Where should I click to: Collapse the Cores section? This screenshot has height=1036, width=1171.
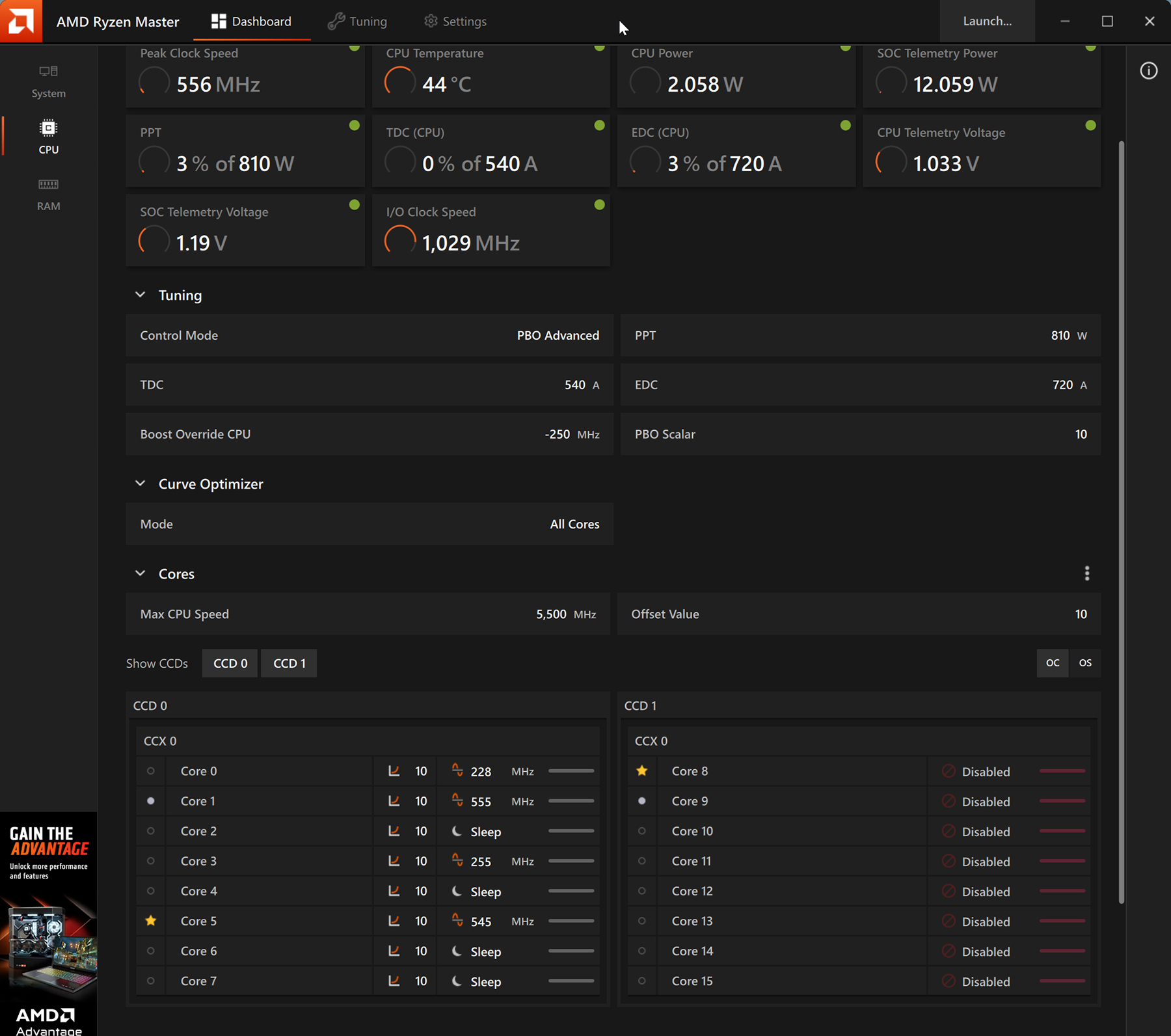(x=140, y=573)
